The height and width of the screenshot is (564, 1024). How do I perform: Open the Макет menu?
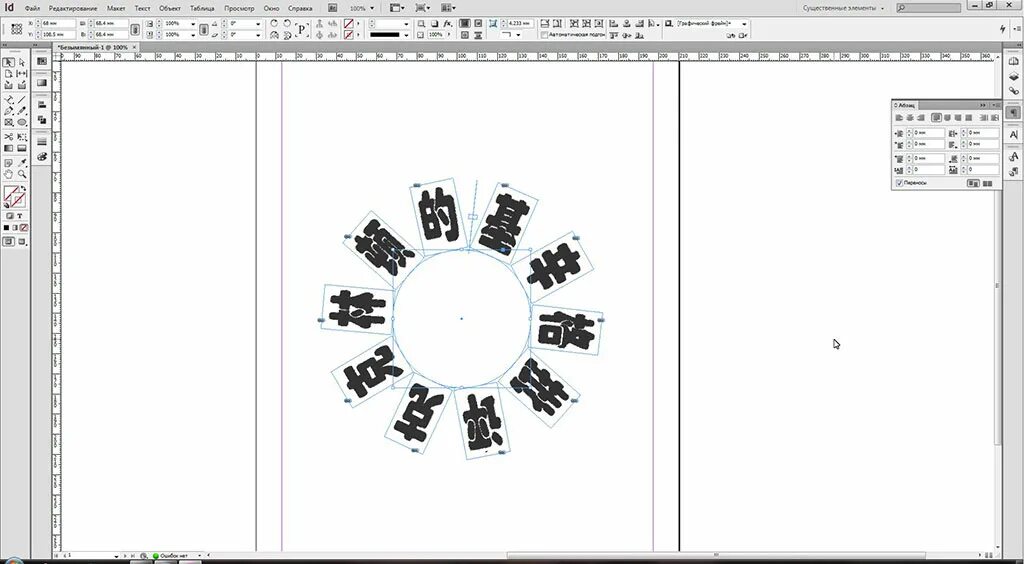116,8
